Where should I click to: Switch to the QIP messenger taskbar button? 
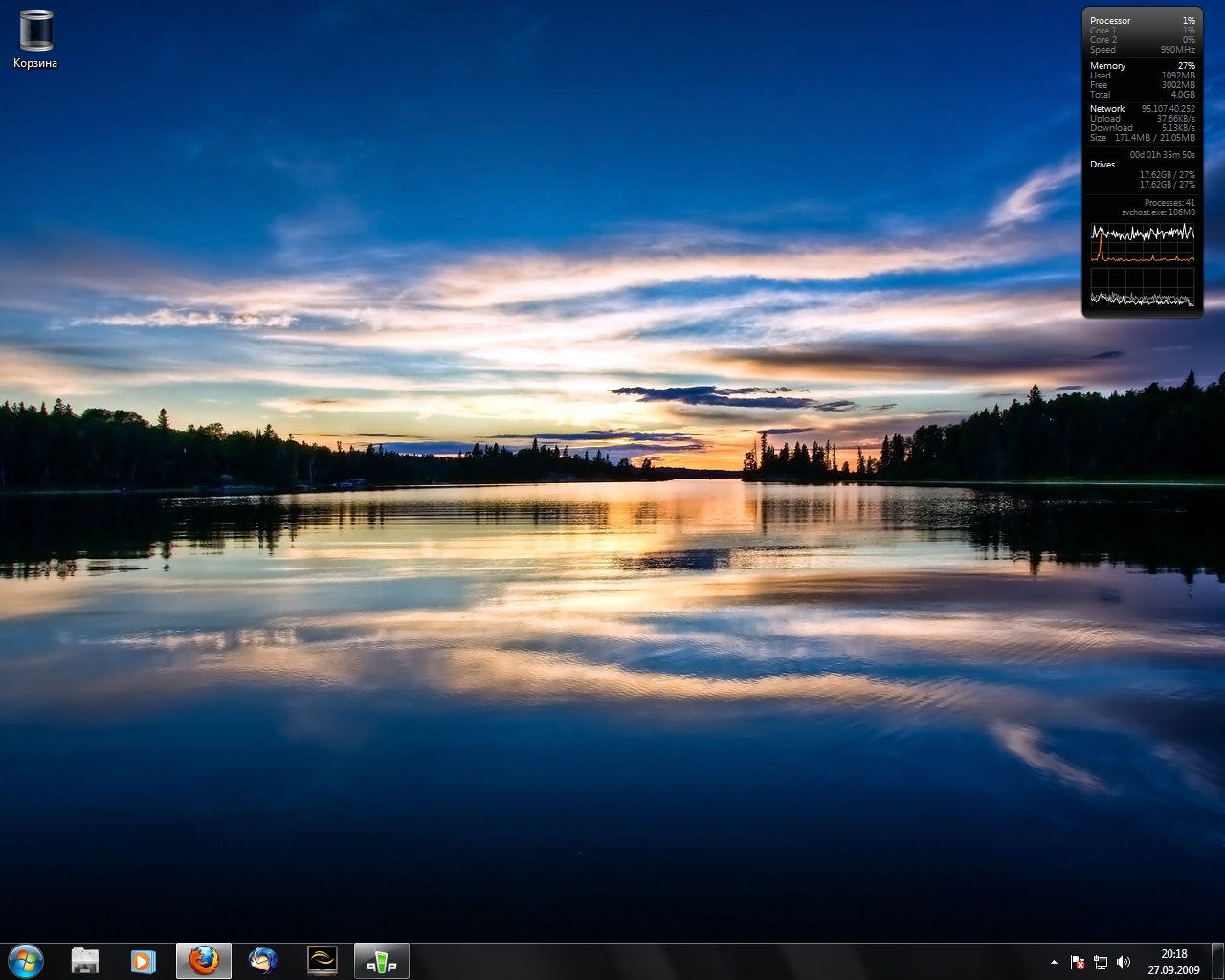[381, 961]
